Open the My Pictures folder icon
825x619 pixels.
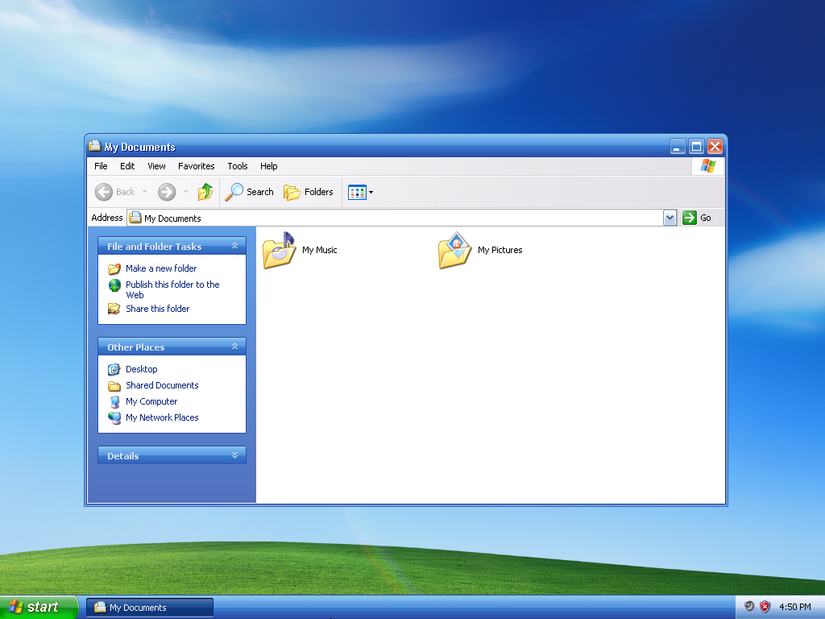click(x=454, y=250)
